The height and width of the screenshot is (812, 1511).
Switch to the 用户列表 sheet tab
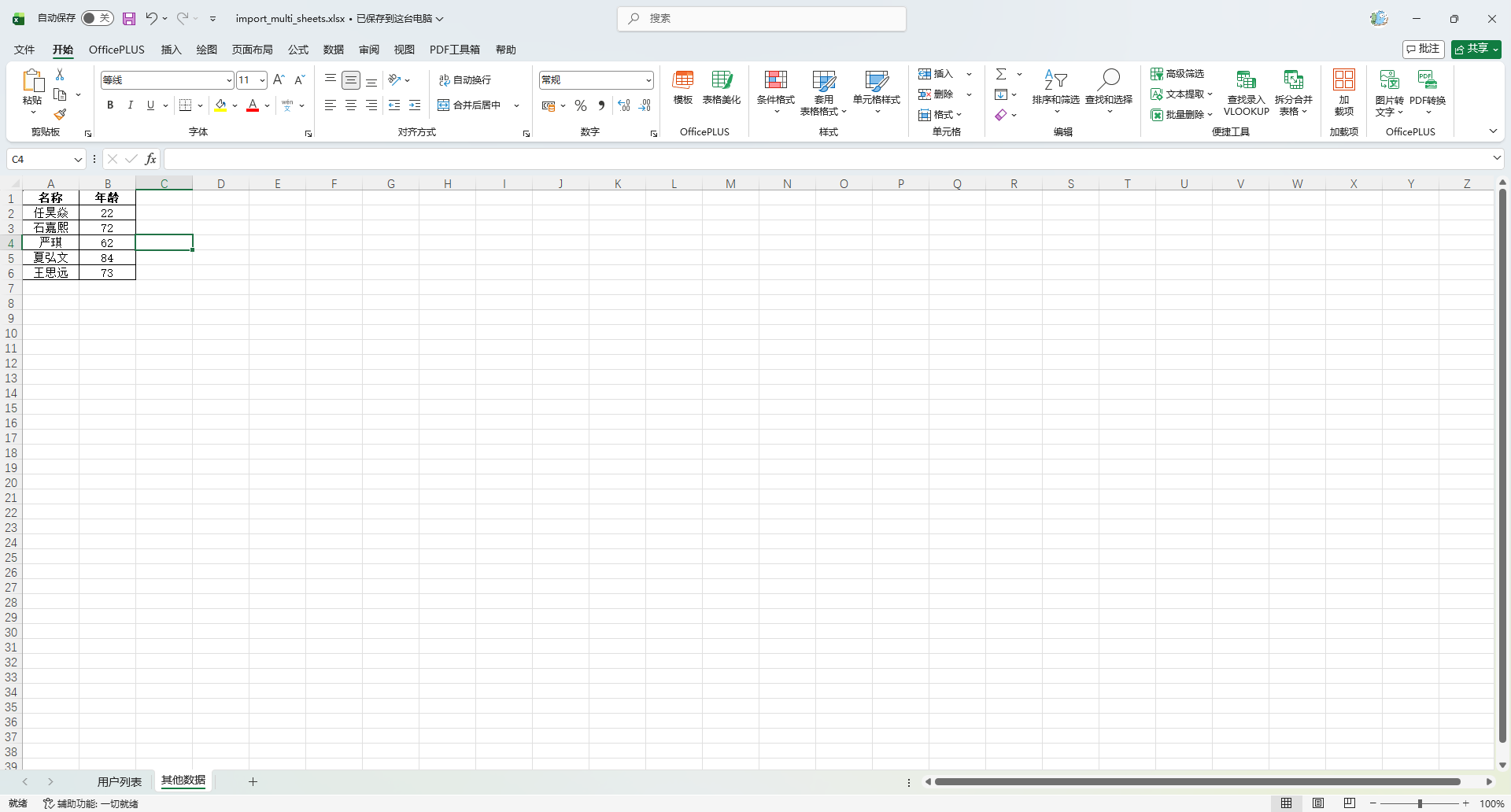[x=120, y=781]
